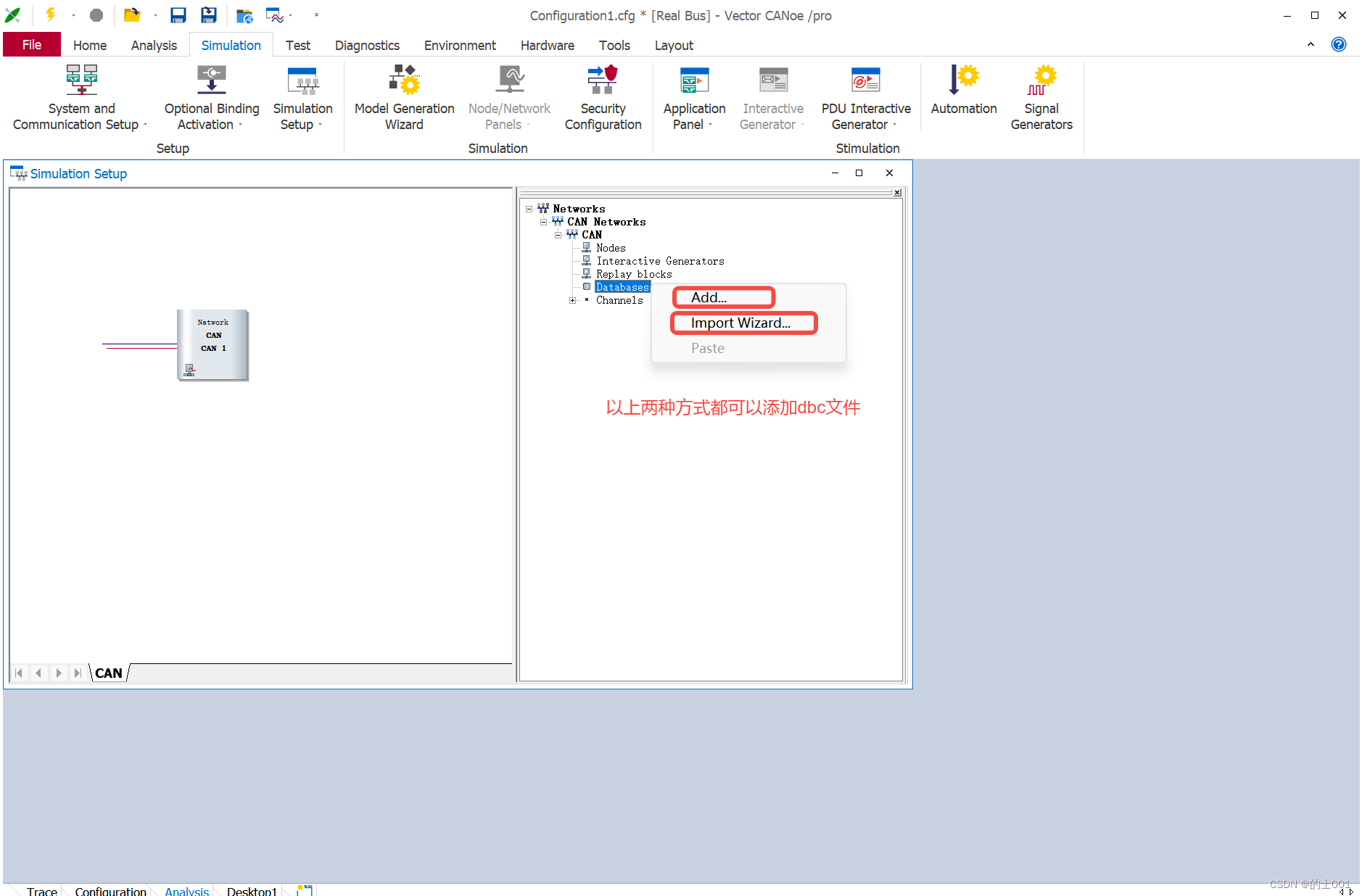
Task: Switch to the Home ribbon tab
Action: (90, 45)
